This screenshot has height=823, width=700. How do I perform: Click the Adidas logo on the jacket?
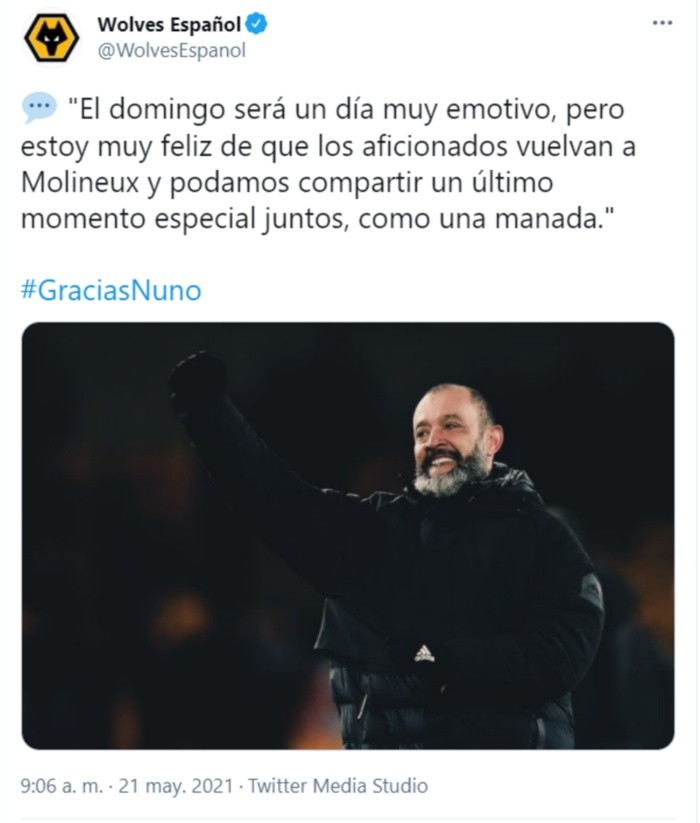(425, 654)
